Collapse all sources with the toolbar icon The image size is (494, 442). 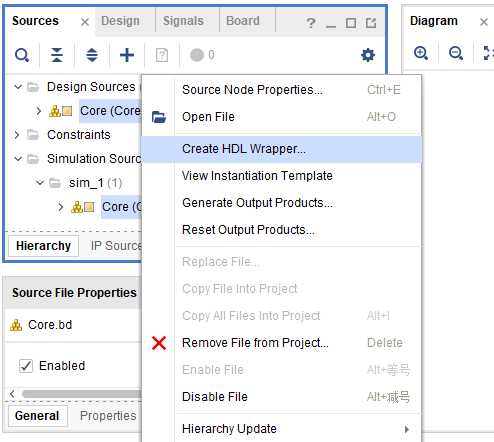[57, 55]
